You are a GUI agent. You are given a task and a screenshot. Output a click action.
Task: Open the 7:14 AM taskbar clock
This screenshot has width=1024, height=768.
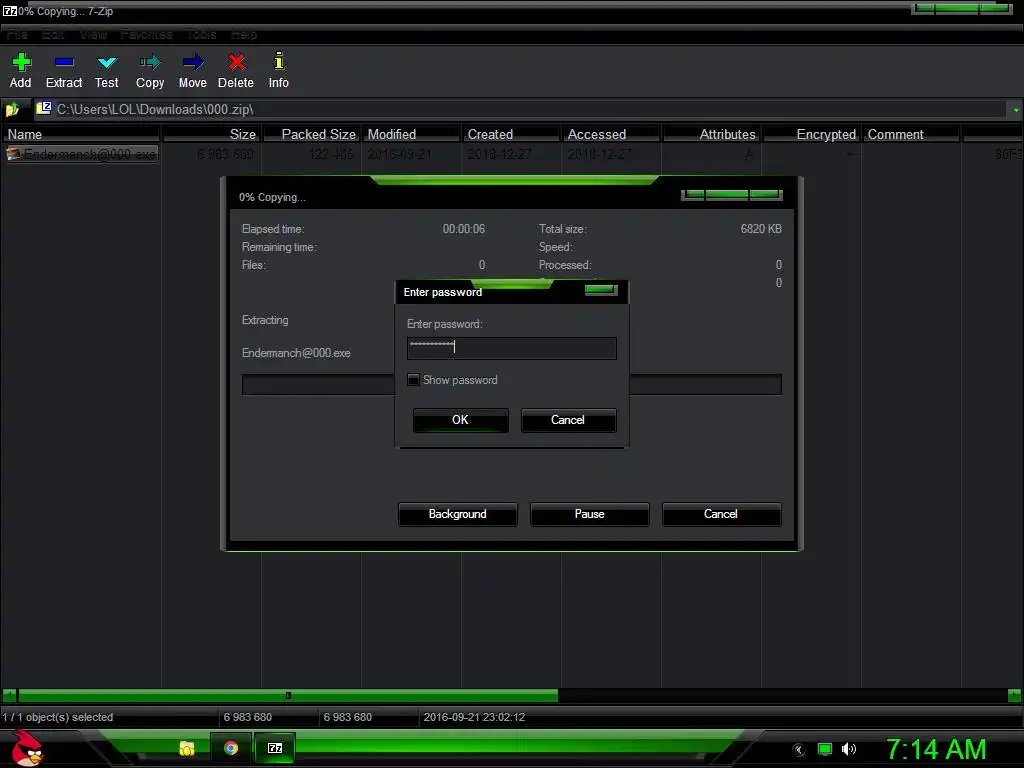click(936, 749)
